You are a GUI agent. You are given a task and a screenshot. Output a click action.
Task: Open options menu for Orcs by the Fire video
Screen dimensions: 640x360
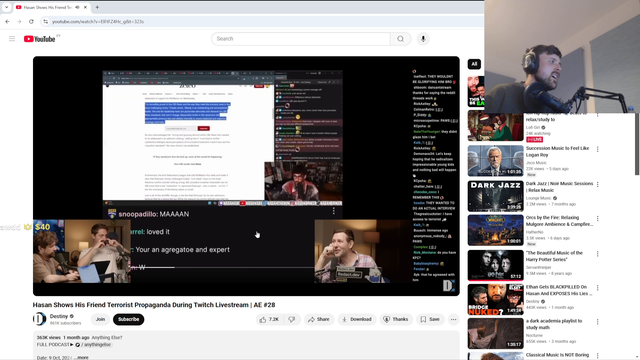coord(598,219)
